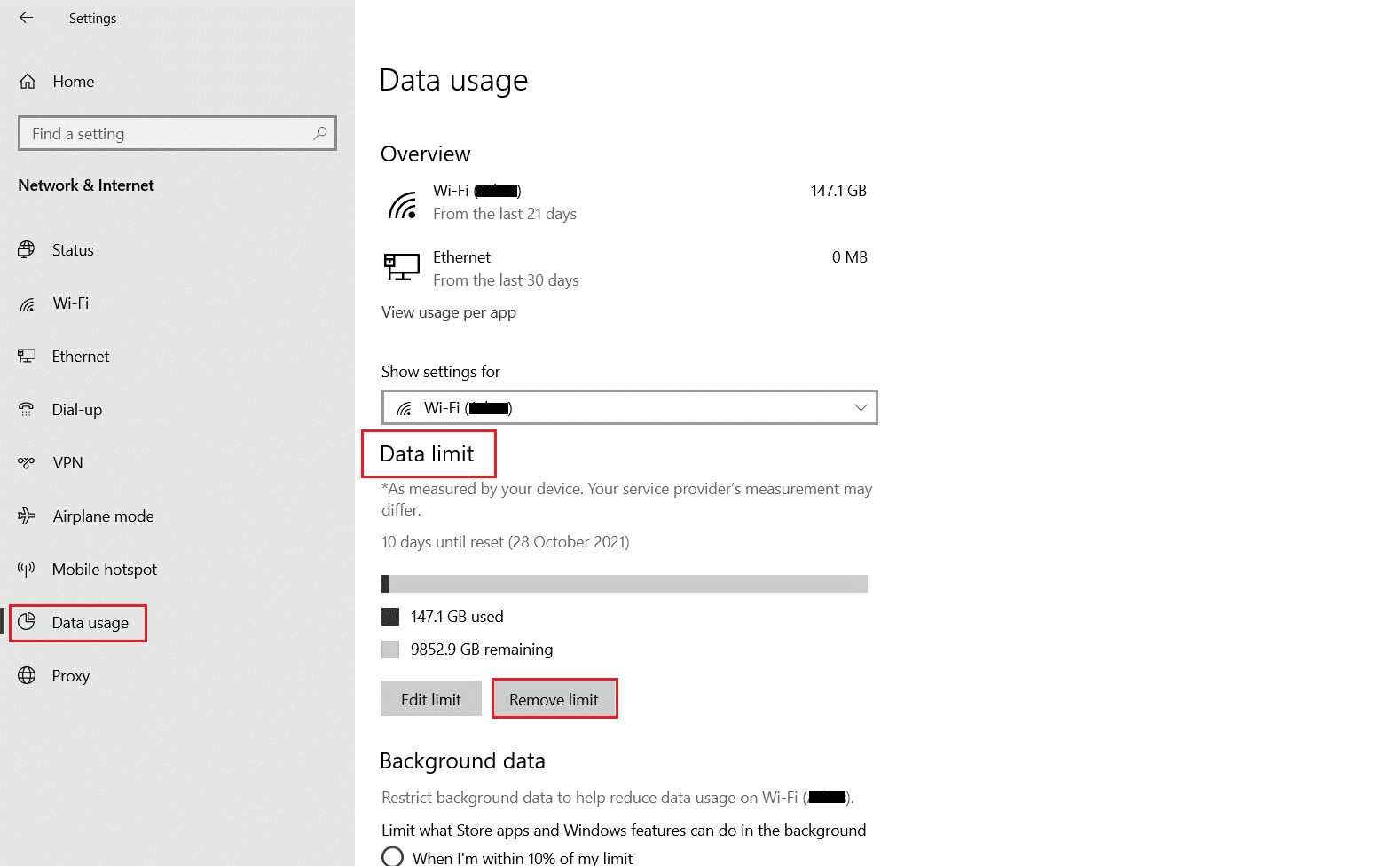Click the VPN icon
1400x866 pixels.
click(x=27, y=463)
